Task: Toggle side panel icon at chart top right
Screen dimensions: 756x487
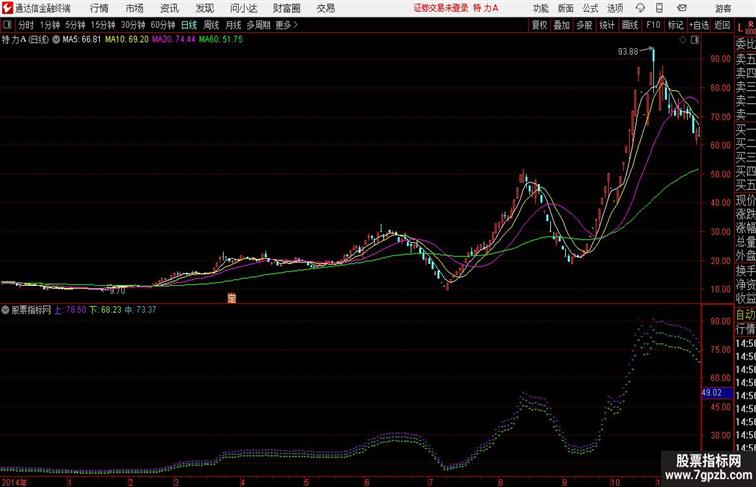Action: [695, 40]
